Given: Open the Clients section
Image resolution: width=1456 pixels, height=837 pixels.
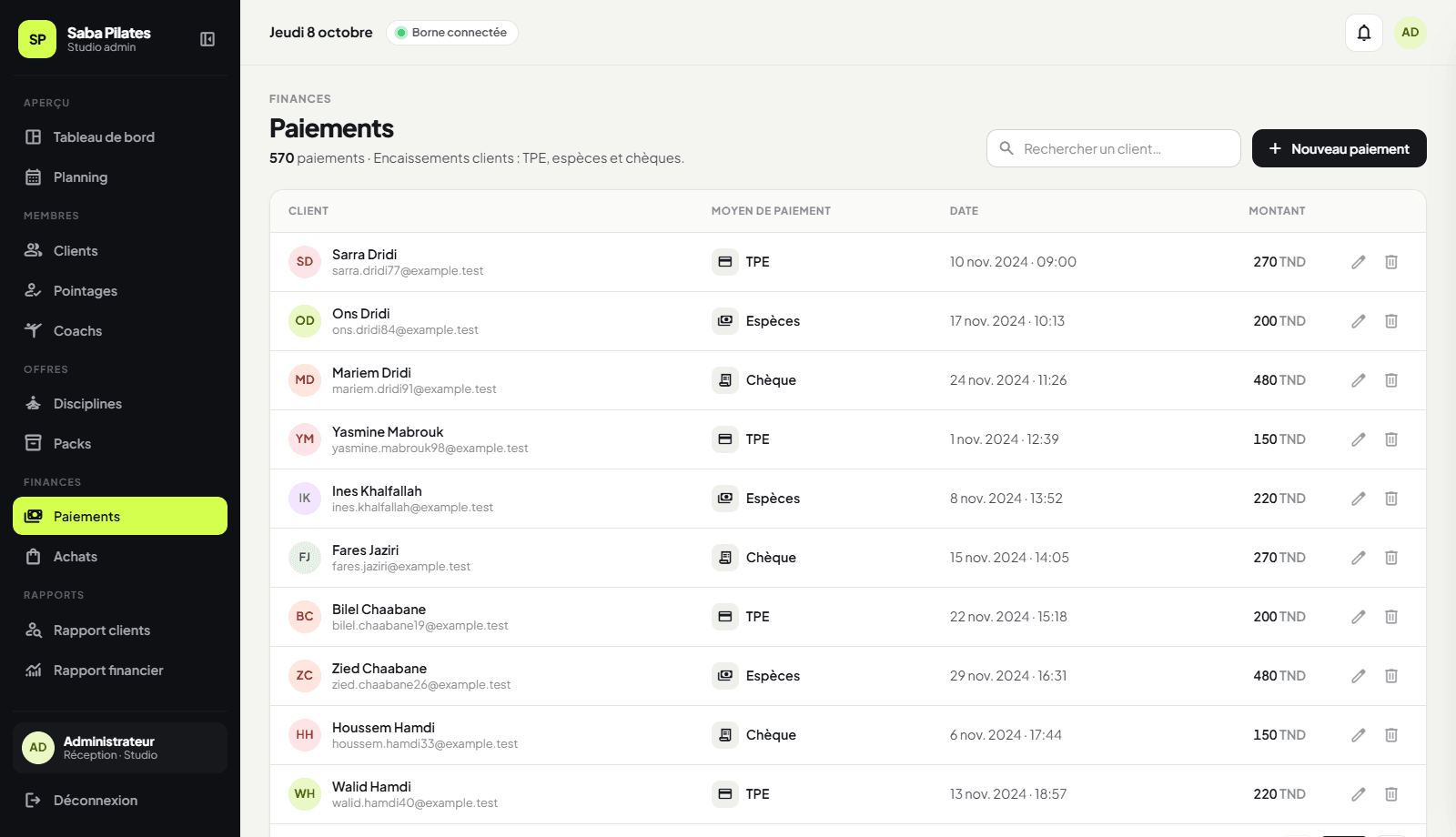Looking at the screenshot, I should [x=120, y=251].
